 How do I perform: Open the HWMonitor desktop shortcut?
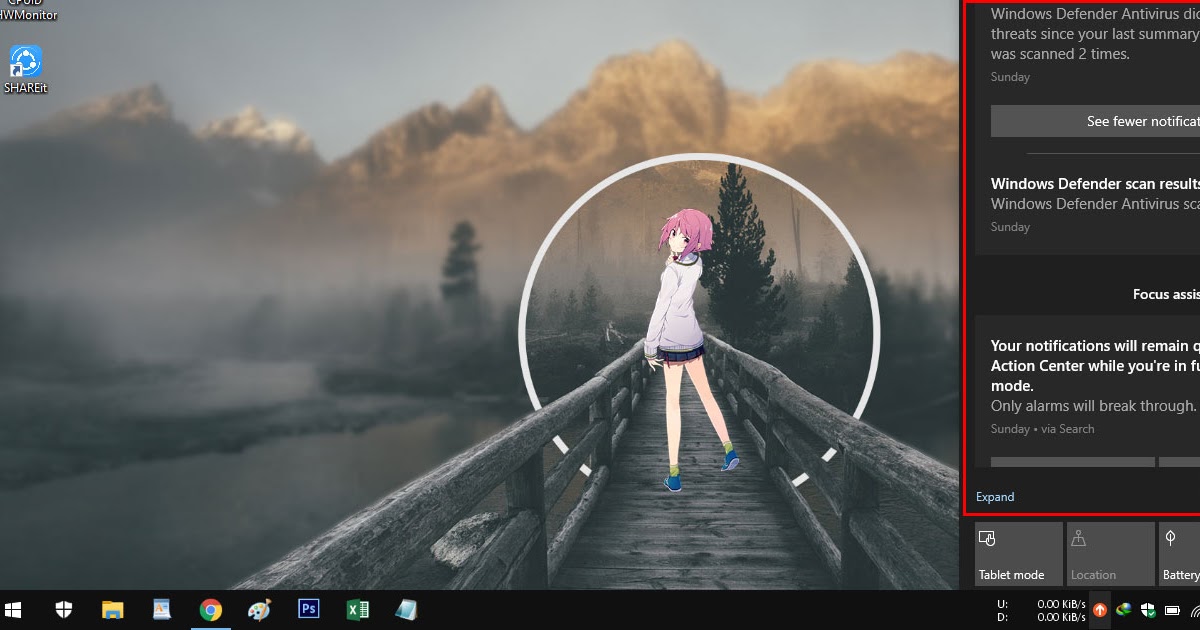(26, 10)
